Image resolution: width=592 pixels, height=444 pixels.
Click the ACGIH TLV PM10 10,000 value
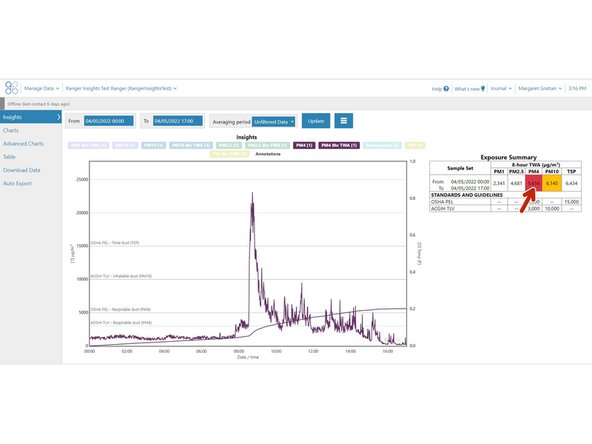(x=552, y=208)
